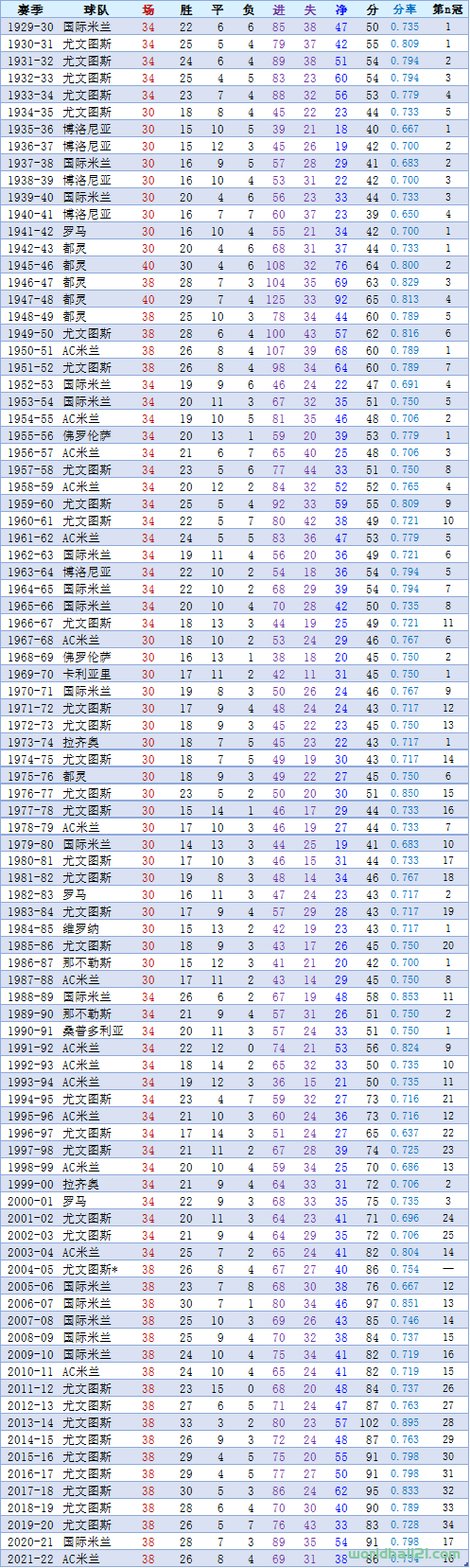Click 国际米兰 in the 2020-21 row
The height and width of the screenshot is (1568, 470).
(x=87, y=1542)
